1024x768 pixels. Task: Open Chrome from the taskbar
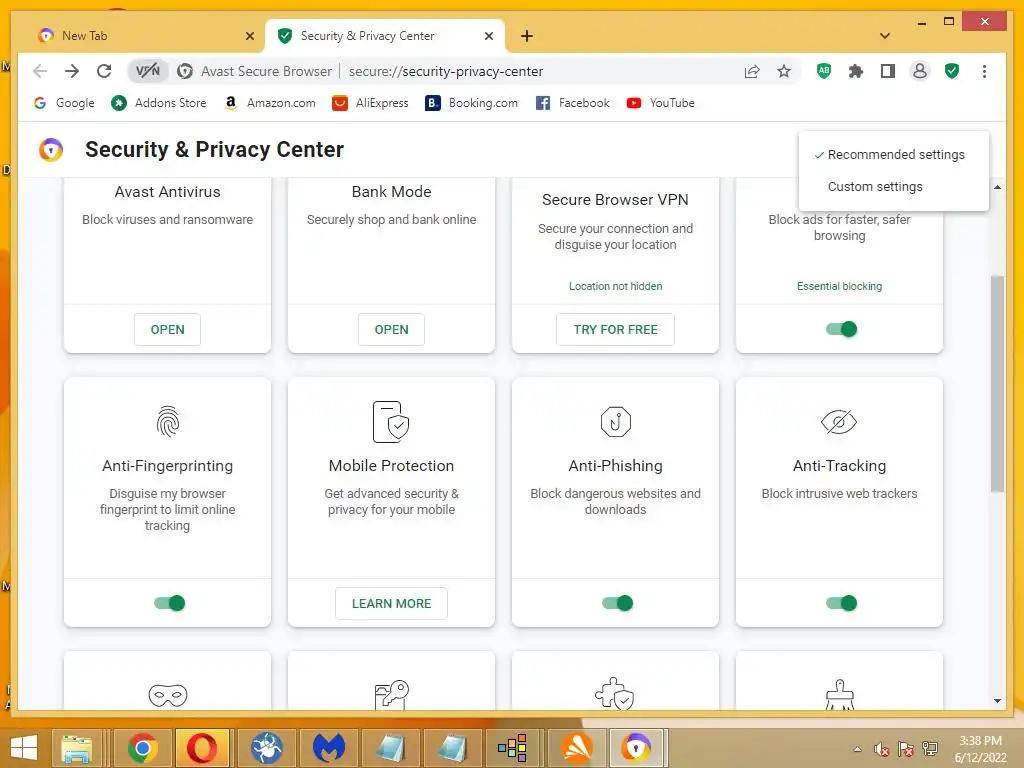tap(142, 748)
